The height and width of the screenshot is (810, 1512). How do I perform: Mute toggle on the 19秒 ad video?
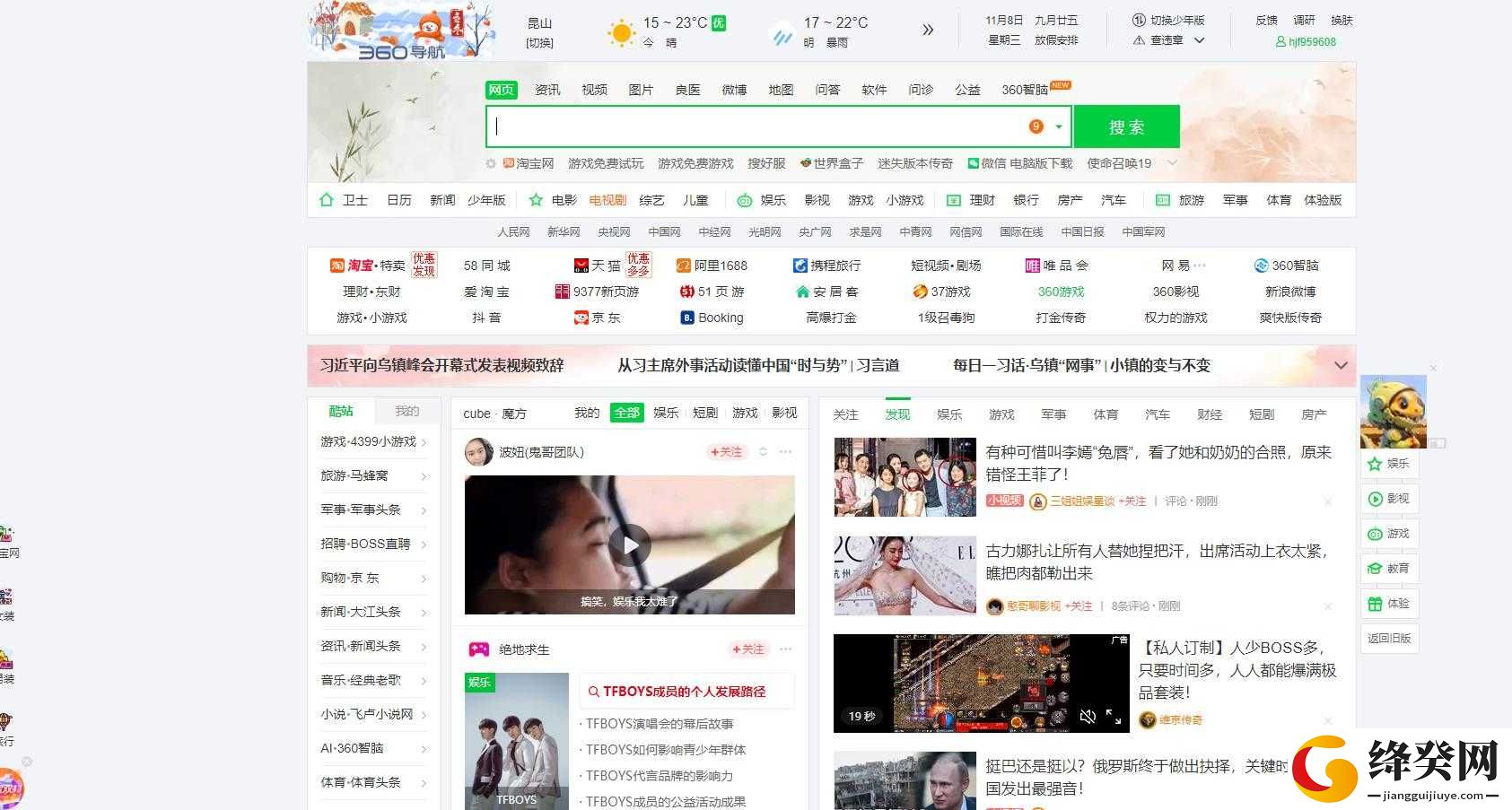click(1088, 716)
